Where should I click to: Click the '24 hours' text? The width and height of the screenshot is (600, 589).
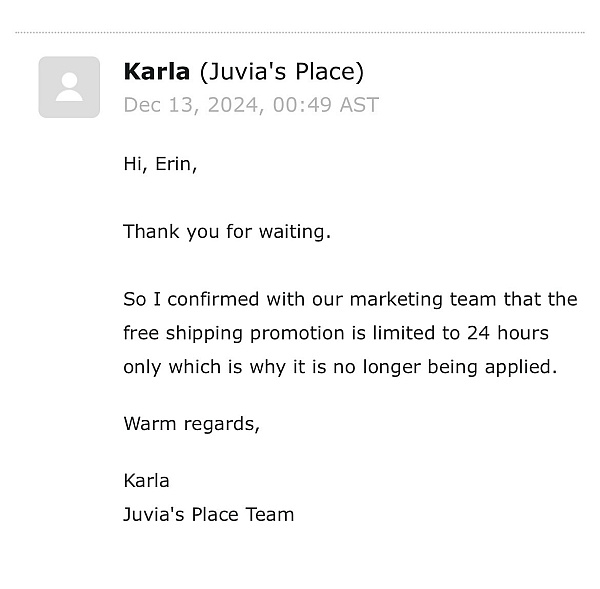508,333
